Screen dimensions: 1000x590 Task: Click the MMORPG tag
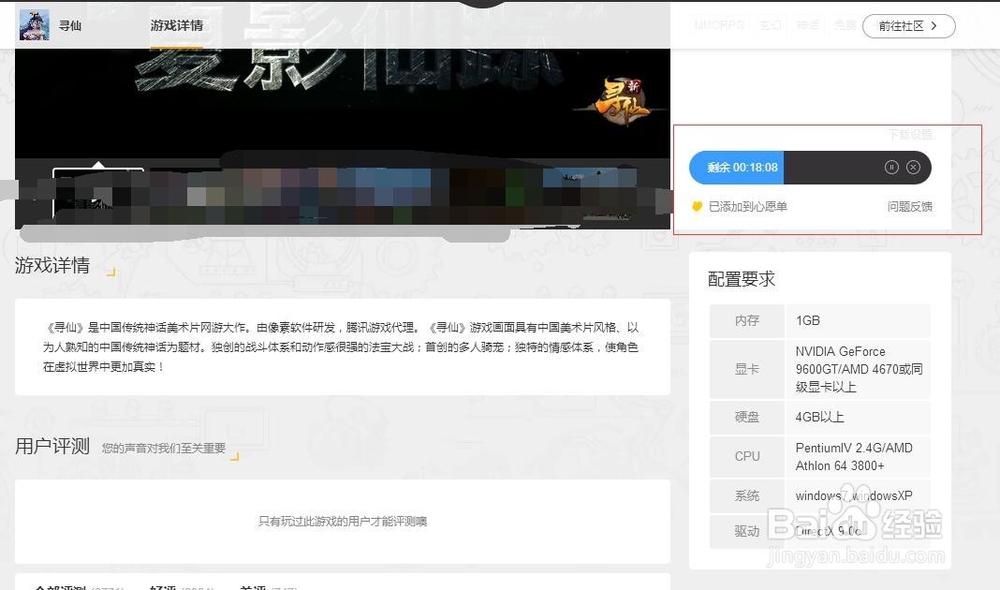click(x=719, y=25)
